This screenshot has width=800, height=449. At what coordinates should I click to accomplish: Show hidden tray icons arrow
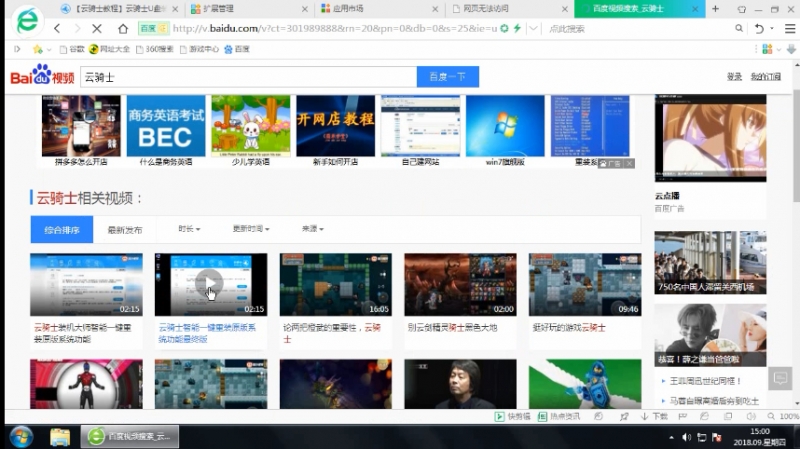pos(671,437)
